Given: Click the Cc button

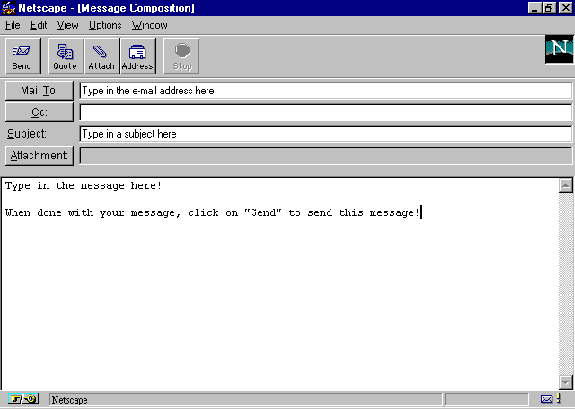Looking at the screenshot, I should point(39,112).
